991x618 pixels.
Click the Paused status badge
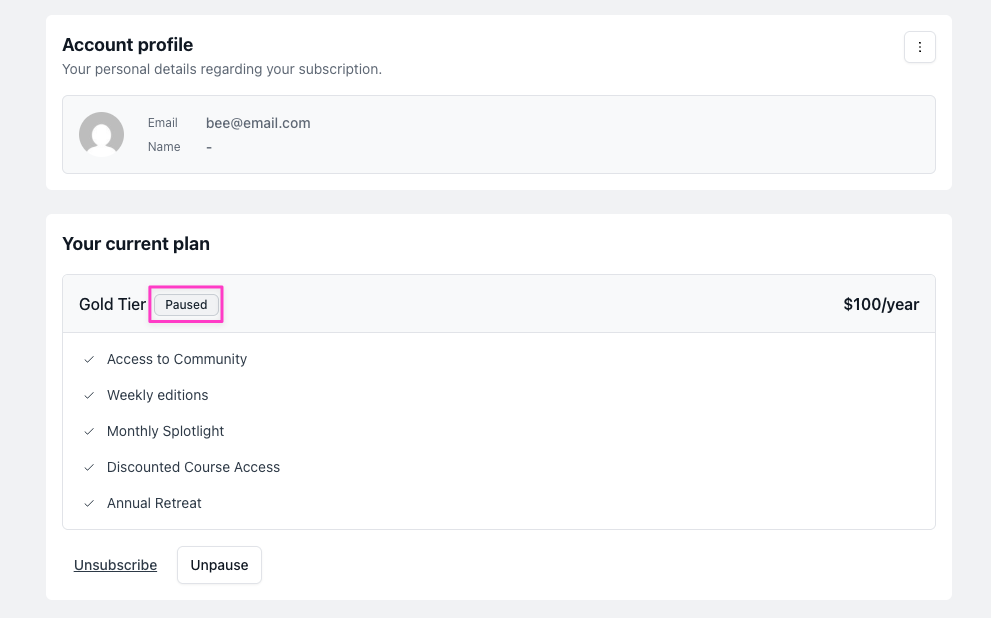[186, 305]
